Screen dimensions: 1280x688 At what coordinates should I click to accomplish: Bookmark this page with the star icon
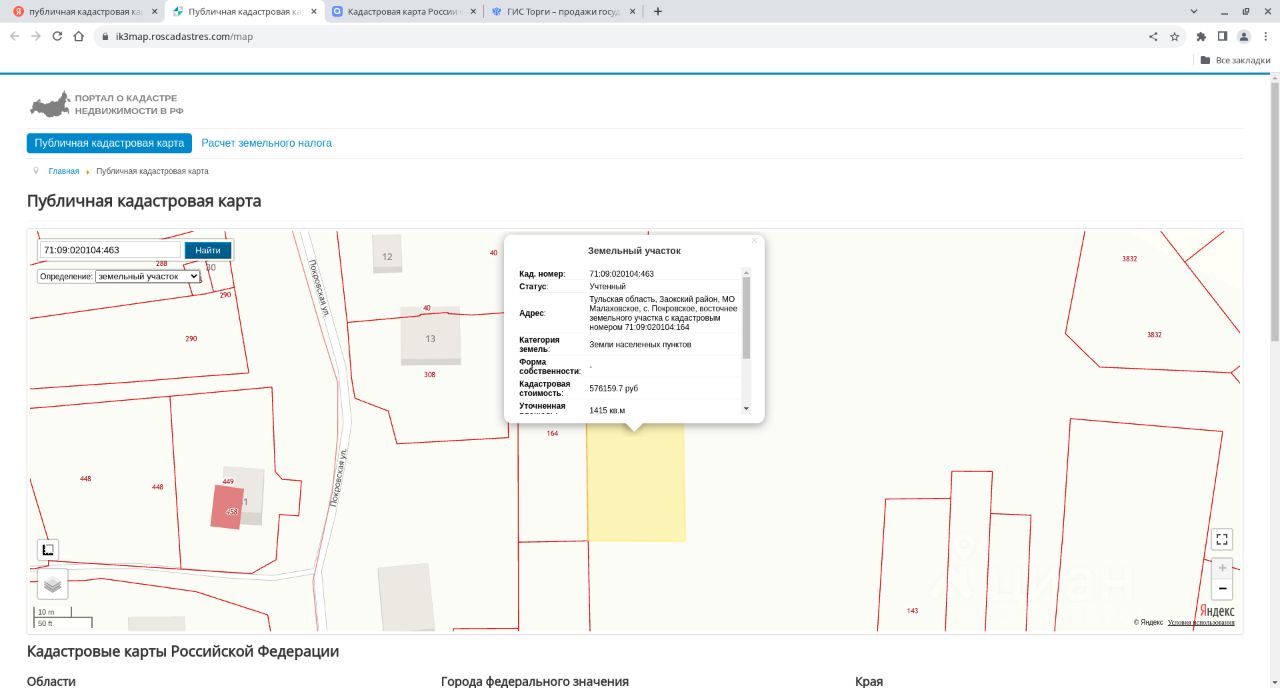pos(1174,36)
